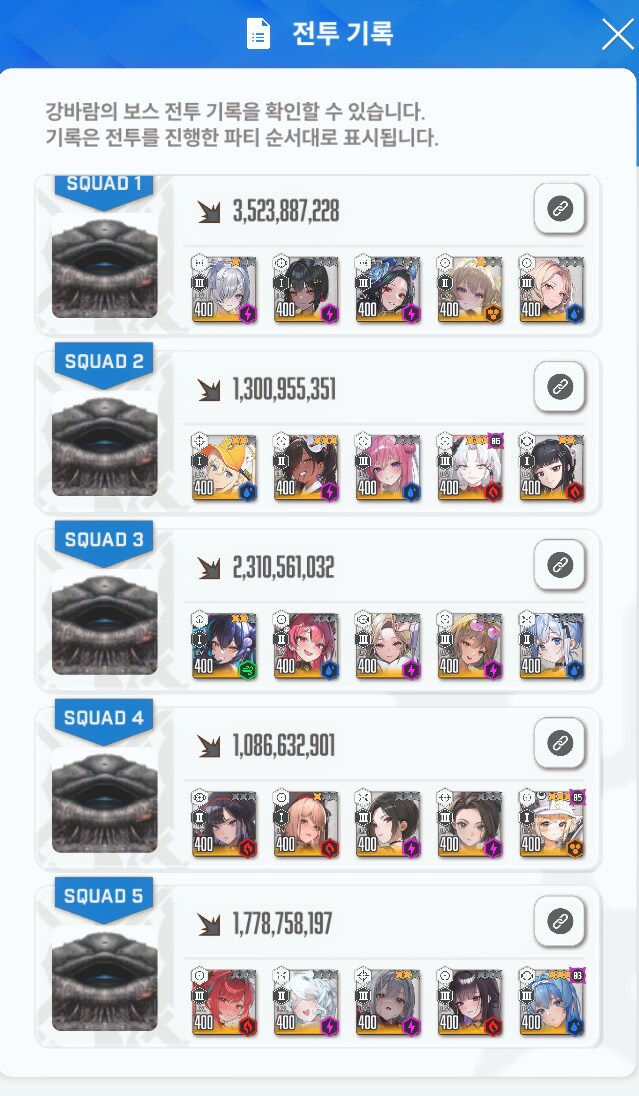
Task: Click Squad 5 red-haired first character
Action: coord(224,1002)
